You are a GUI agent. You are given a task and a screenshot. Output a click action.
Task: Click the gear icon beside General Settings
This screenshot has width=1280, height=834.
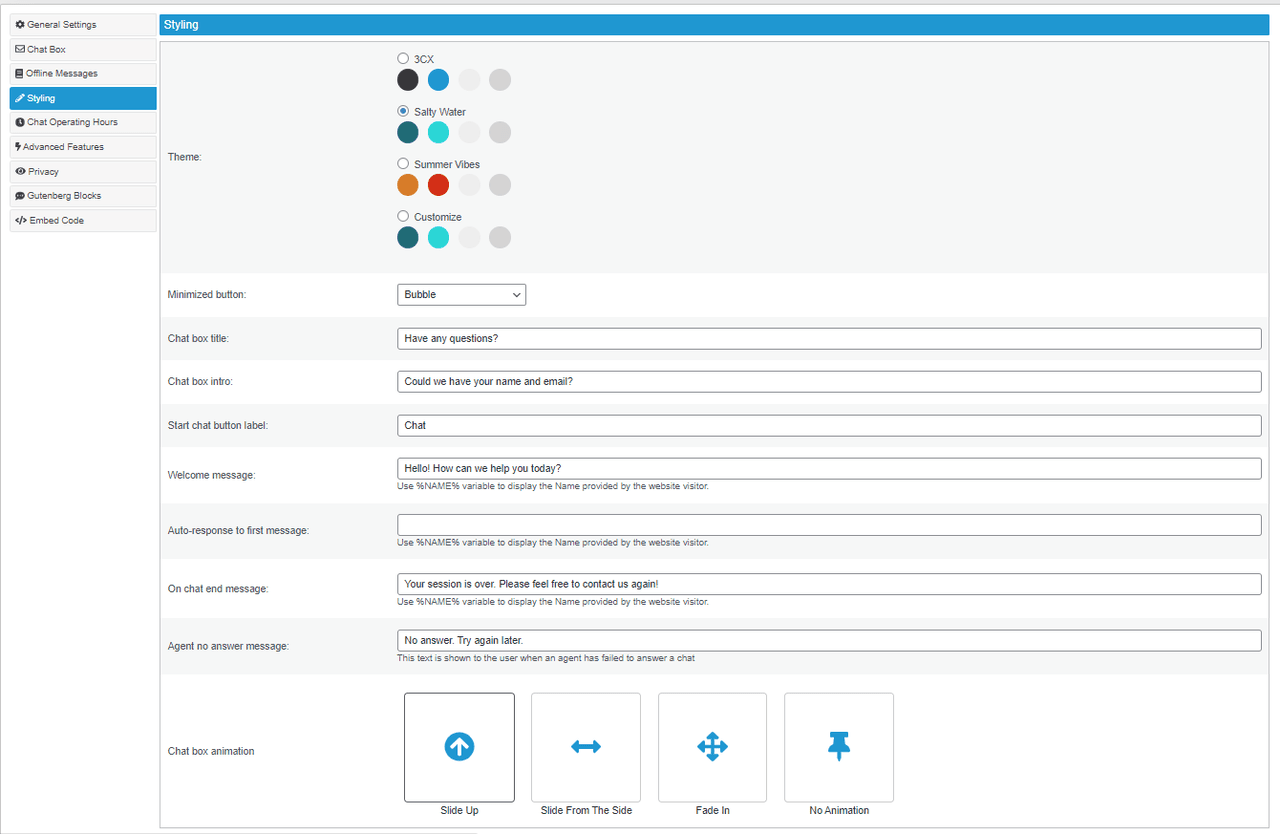point(20,25)
